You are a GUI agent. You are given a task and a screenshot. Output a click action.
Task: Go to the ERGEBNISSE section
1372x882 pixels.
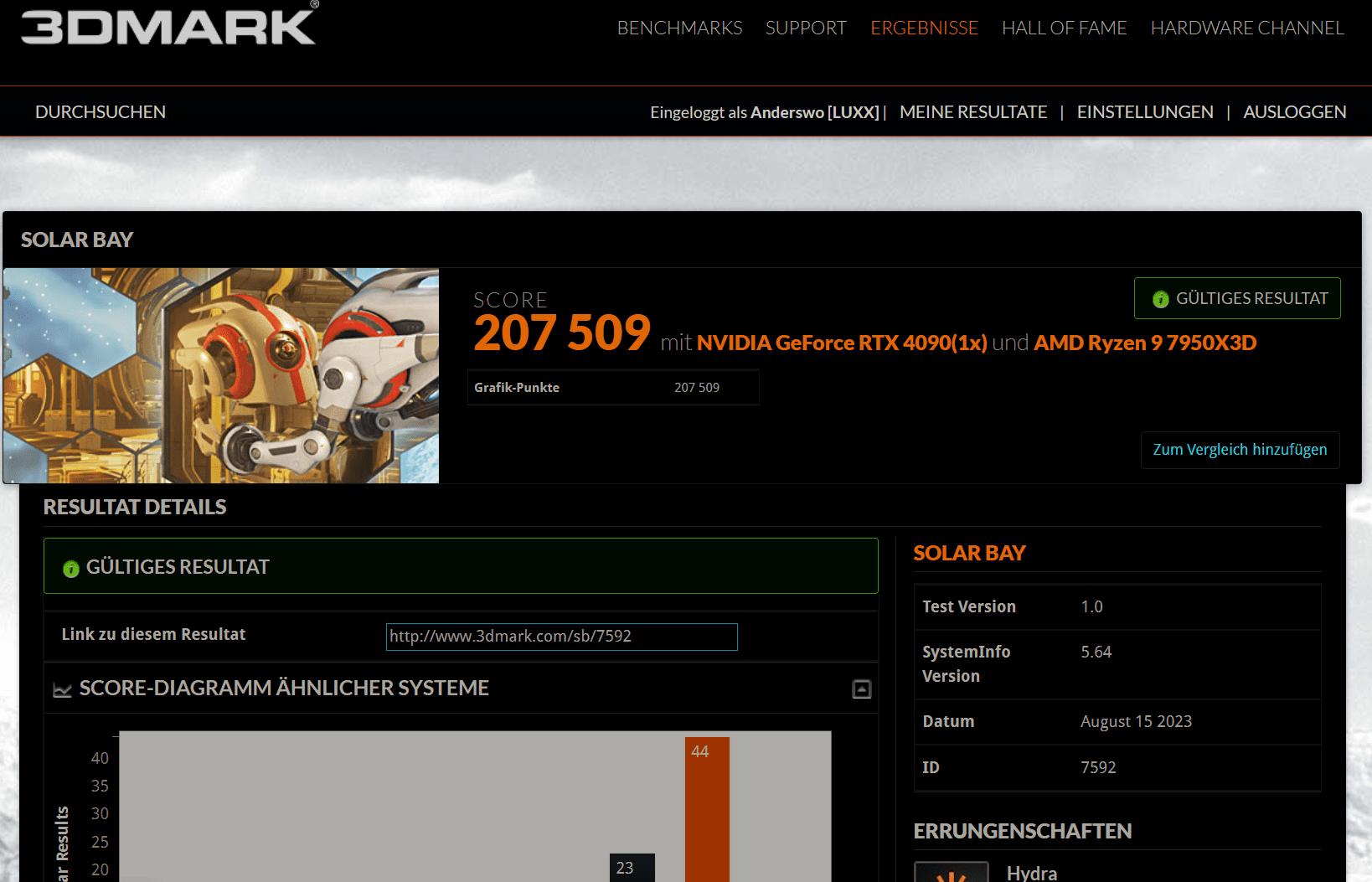click(x=924, y=28)
